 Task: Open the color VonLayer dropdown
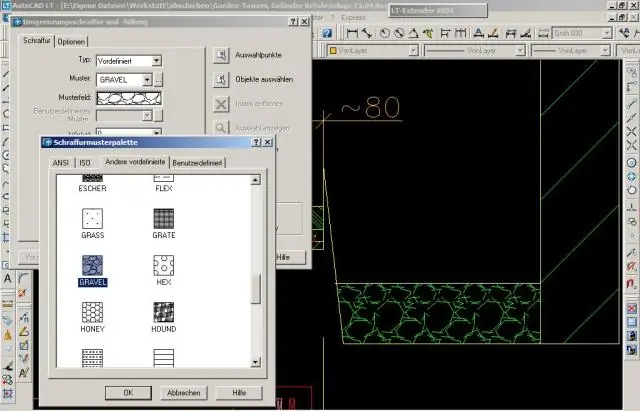413,51
